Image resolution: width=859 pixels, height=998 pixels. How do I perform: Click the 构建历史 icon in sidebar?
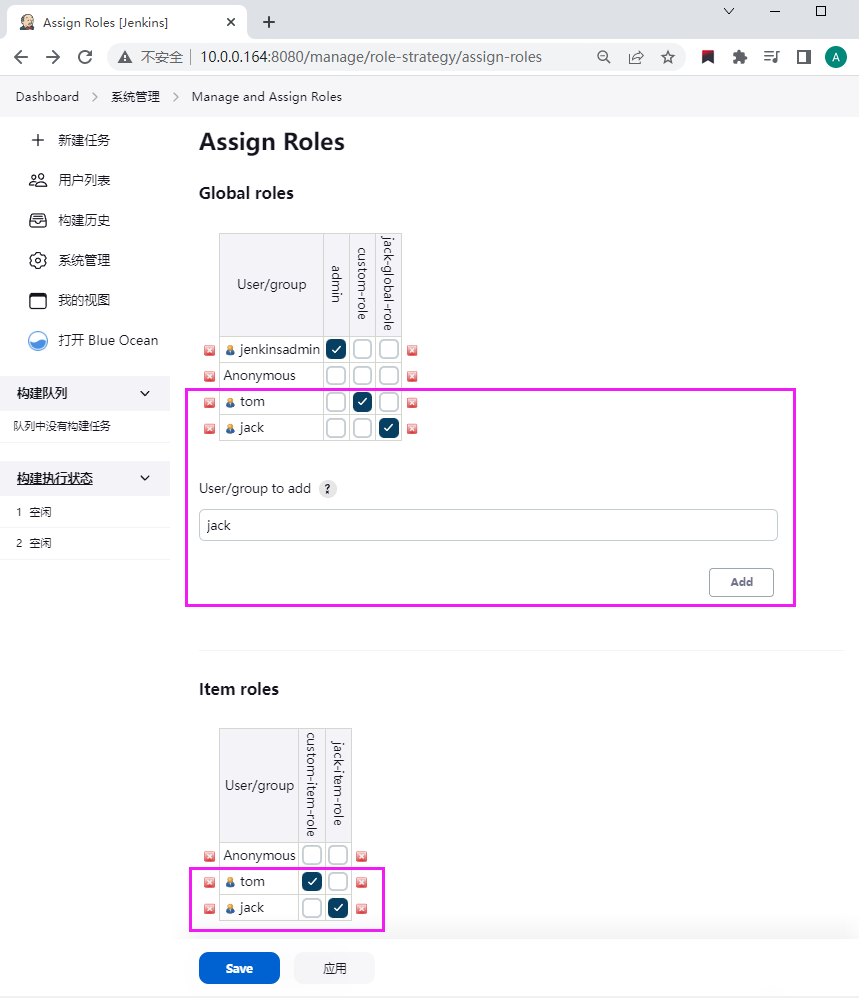coord(38,221)
